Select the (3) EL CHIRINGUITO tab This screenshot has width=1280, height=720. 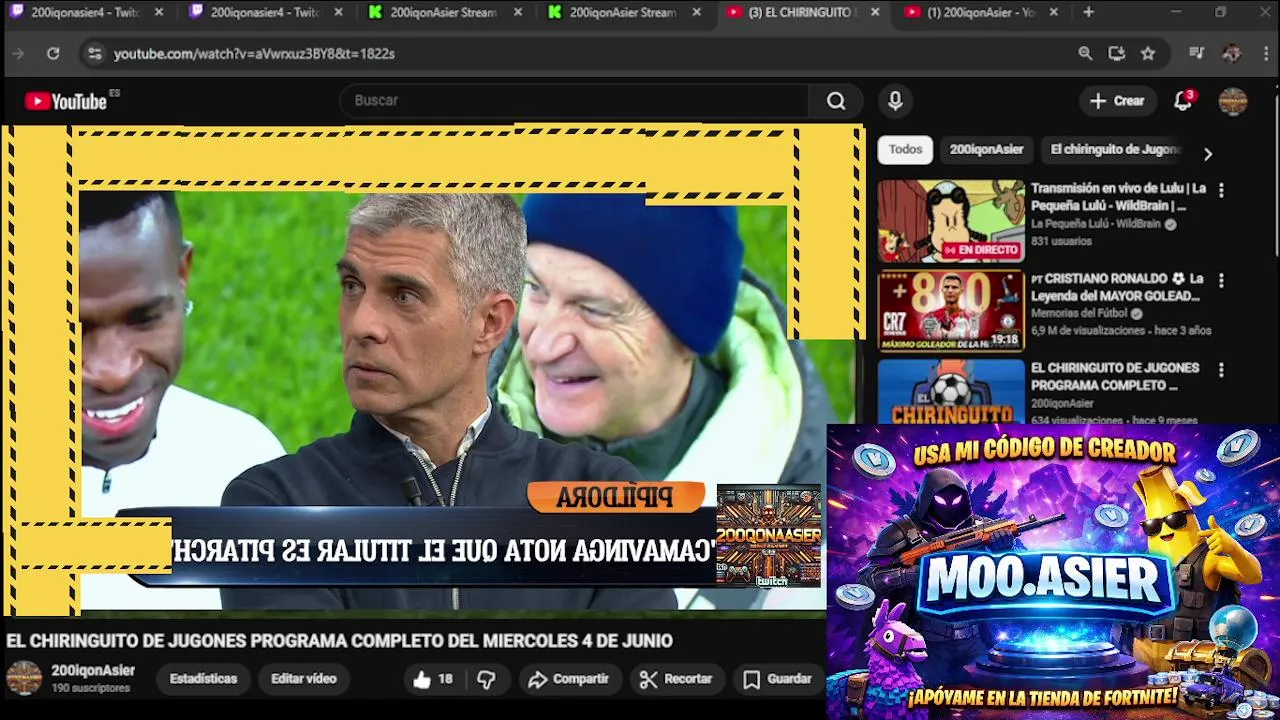click(802, 13)
